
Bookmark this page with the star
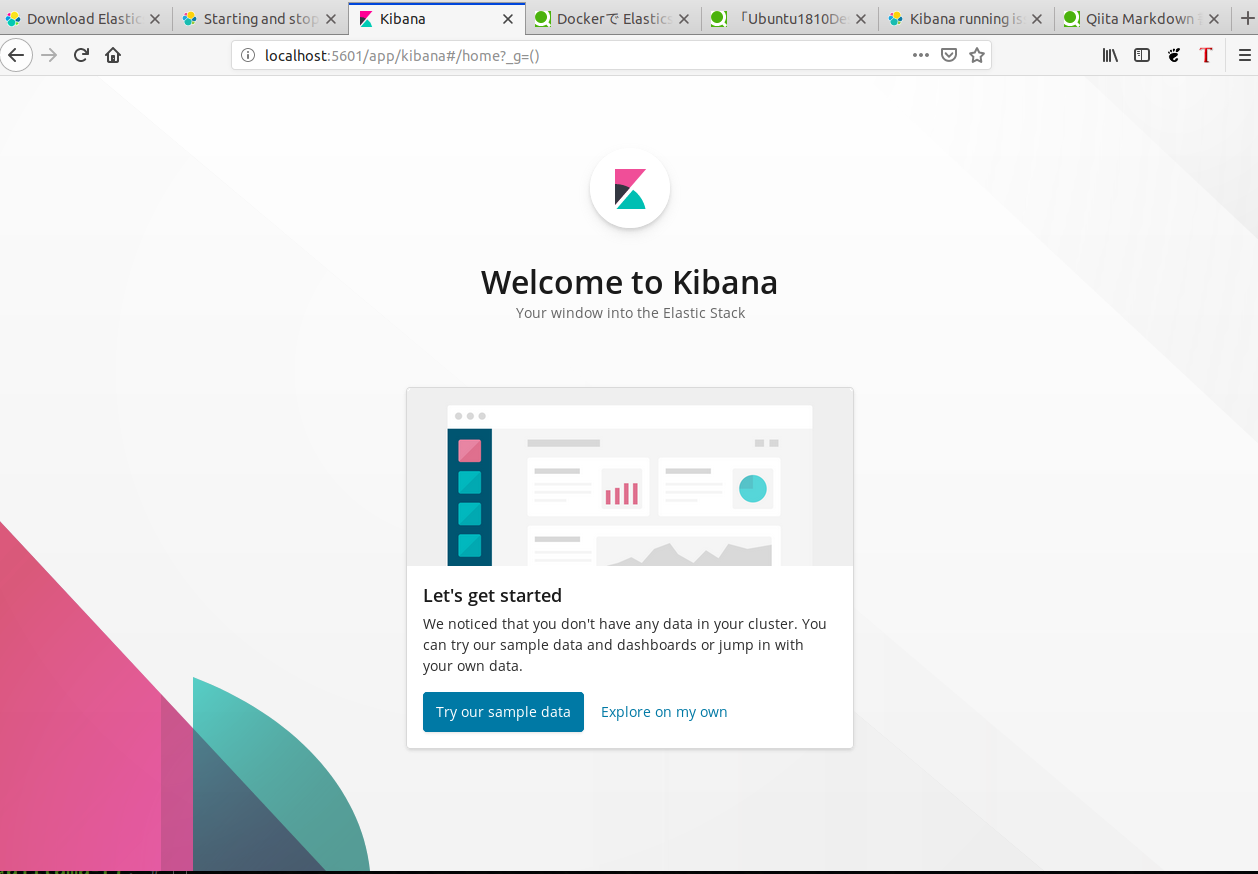976,55
